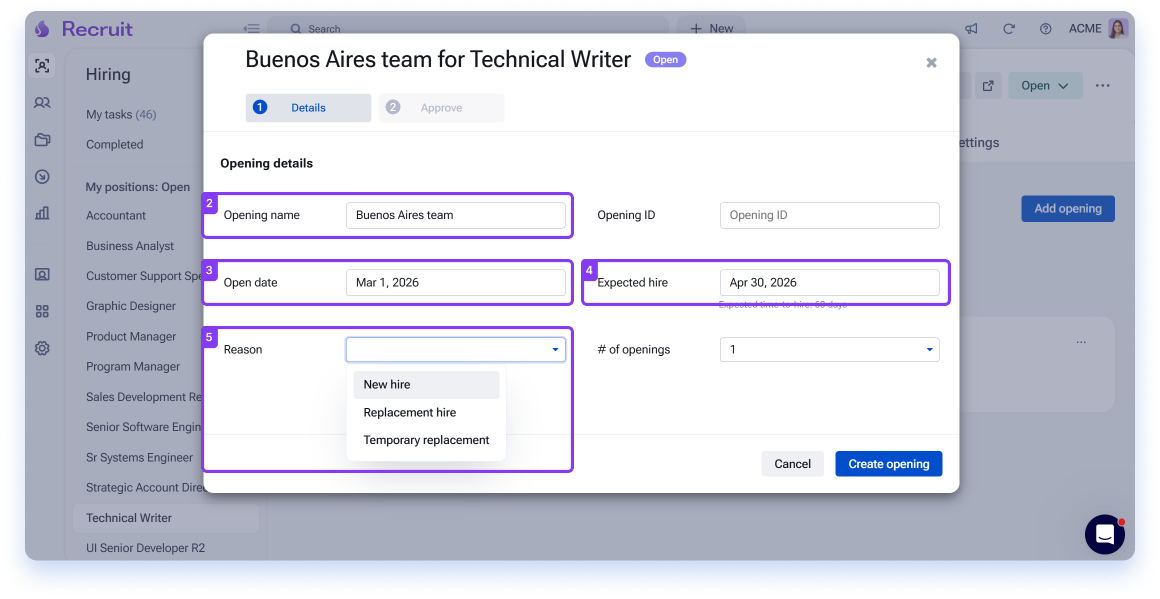Click the Opening ID input field
This screenshot has width=1160, height=599.
(x=829, y=215)
